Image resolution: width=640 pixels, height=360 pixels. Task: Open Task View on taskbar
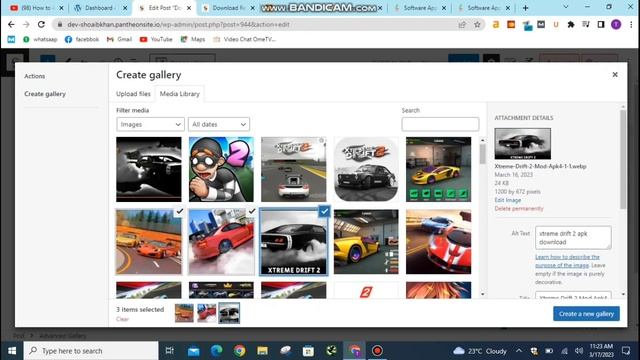click(169, 351)
